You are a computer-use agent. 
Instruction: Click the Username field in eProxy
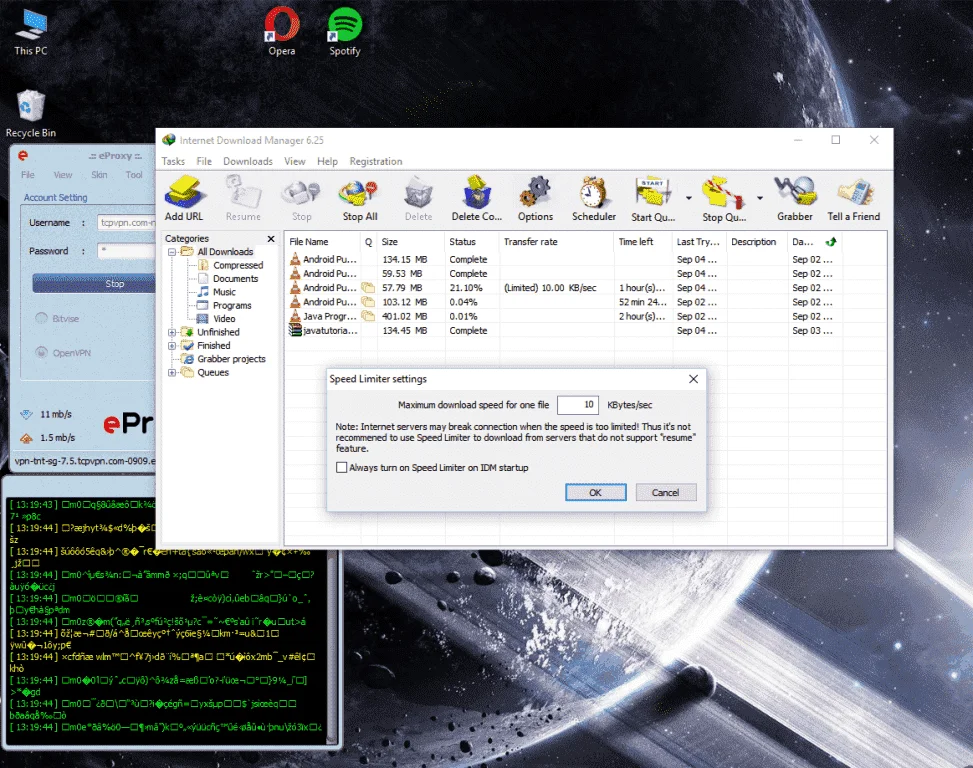click(x=127, y=223)
